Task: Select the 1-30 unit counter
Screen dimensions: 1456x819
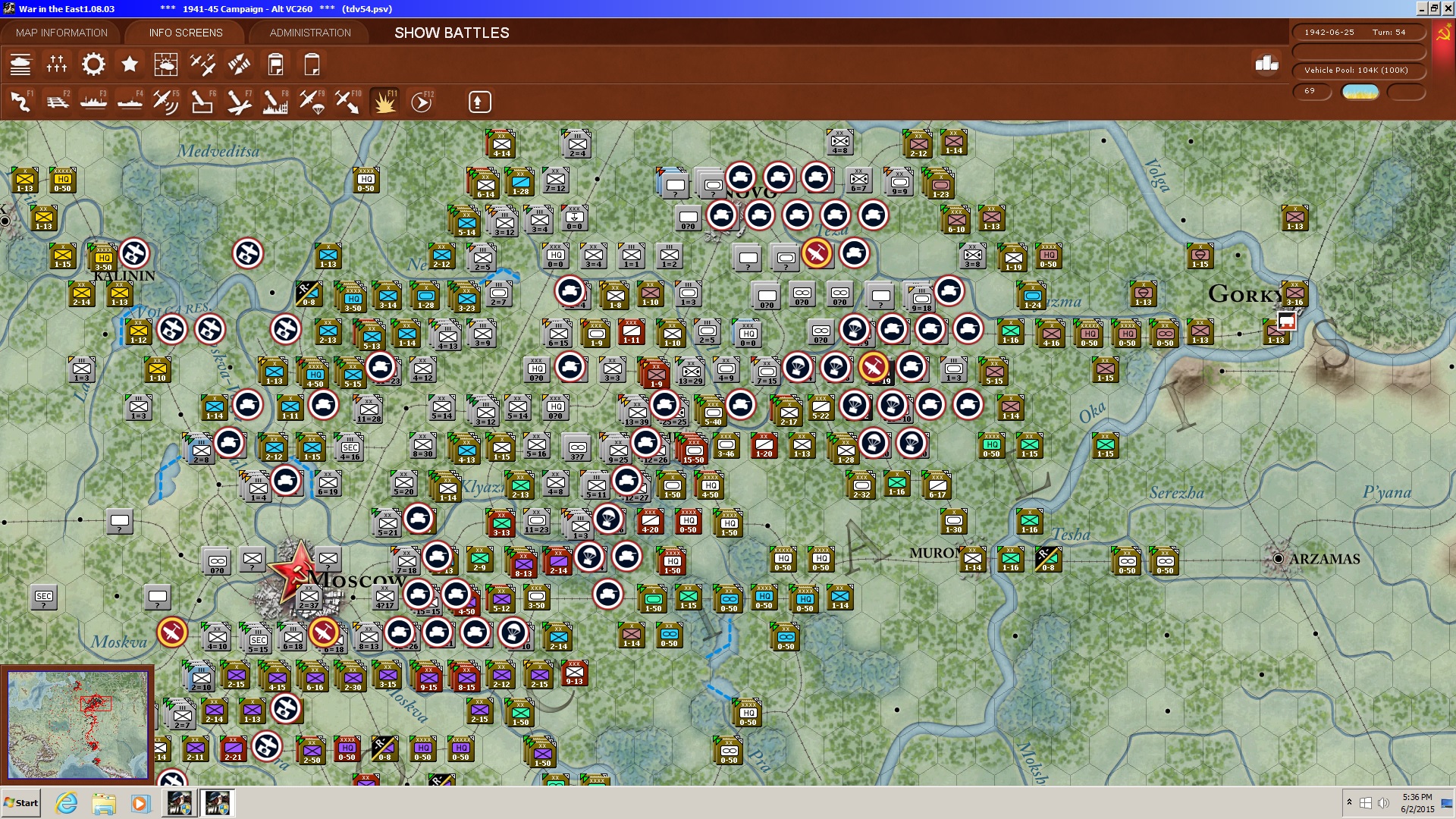Action: click(954, 521)
